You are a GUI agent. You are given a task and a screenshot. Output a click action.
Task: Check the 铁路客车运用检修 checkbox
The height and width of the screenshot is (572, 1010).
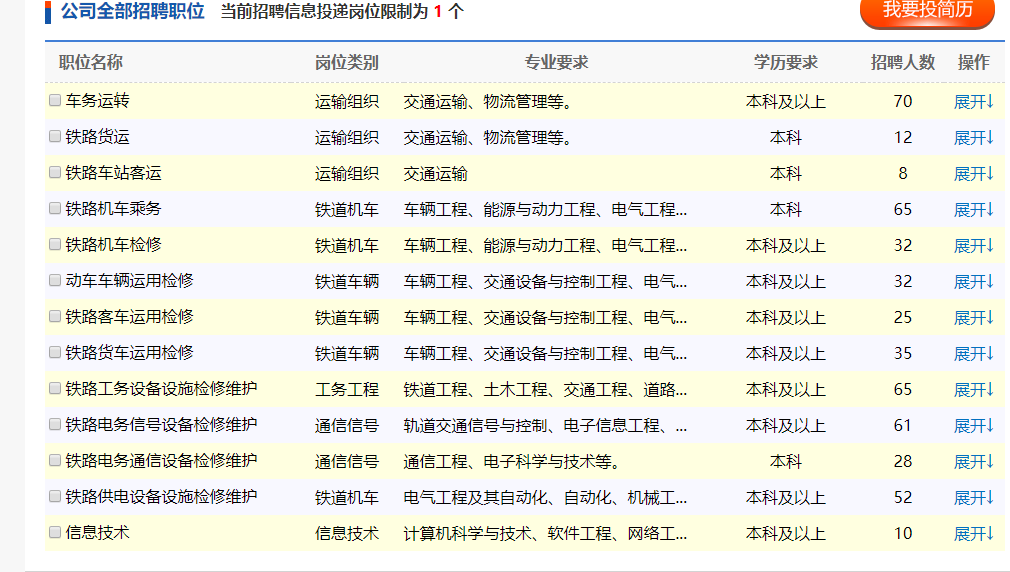pyautogui.click(x=55, y=317)
